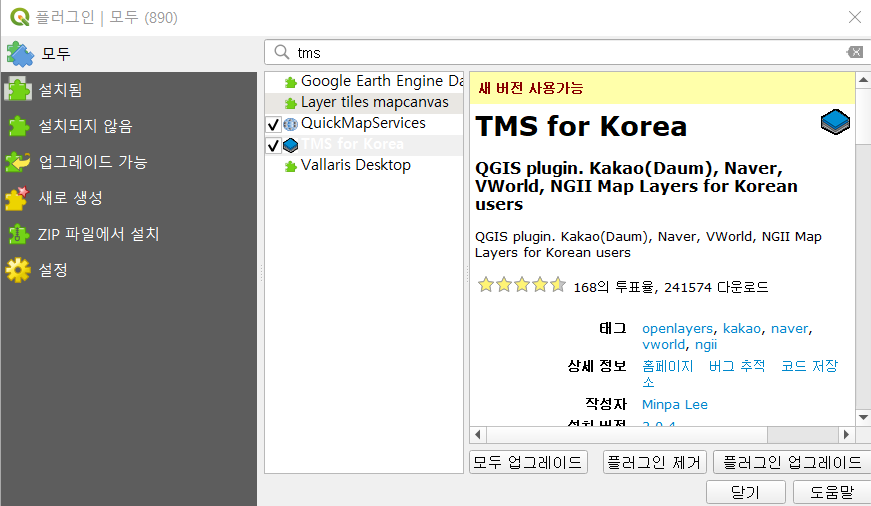Image resolution: width=871 pixels, height=506 pixels.
Task: Click the green puzzle icon for 설치됨
Action: click(x=18, y=89)
